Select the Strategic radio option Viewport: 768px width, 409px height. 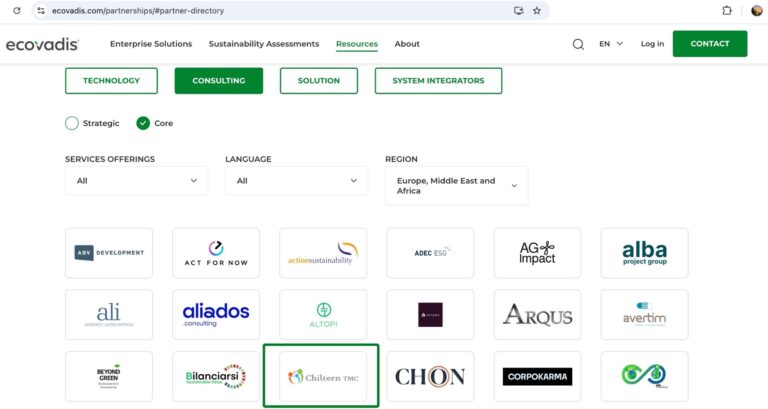tap(72, 123)
